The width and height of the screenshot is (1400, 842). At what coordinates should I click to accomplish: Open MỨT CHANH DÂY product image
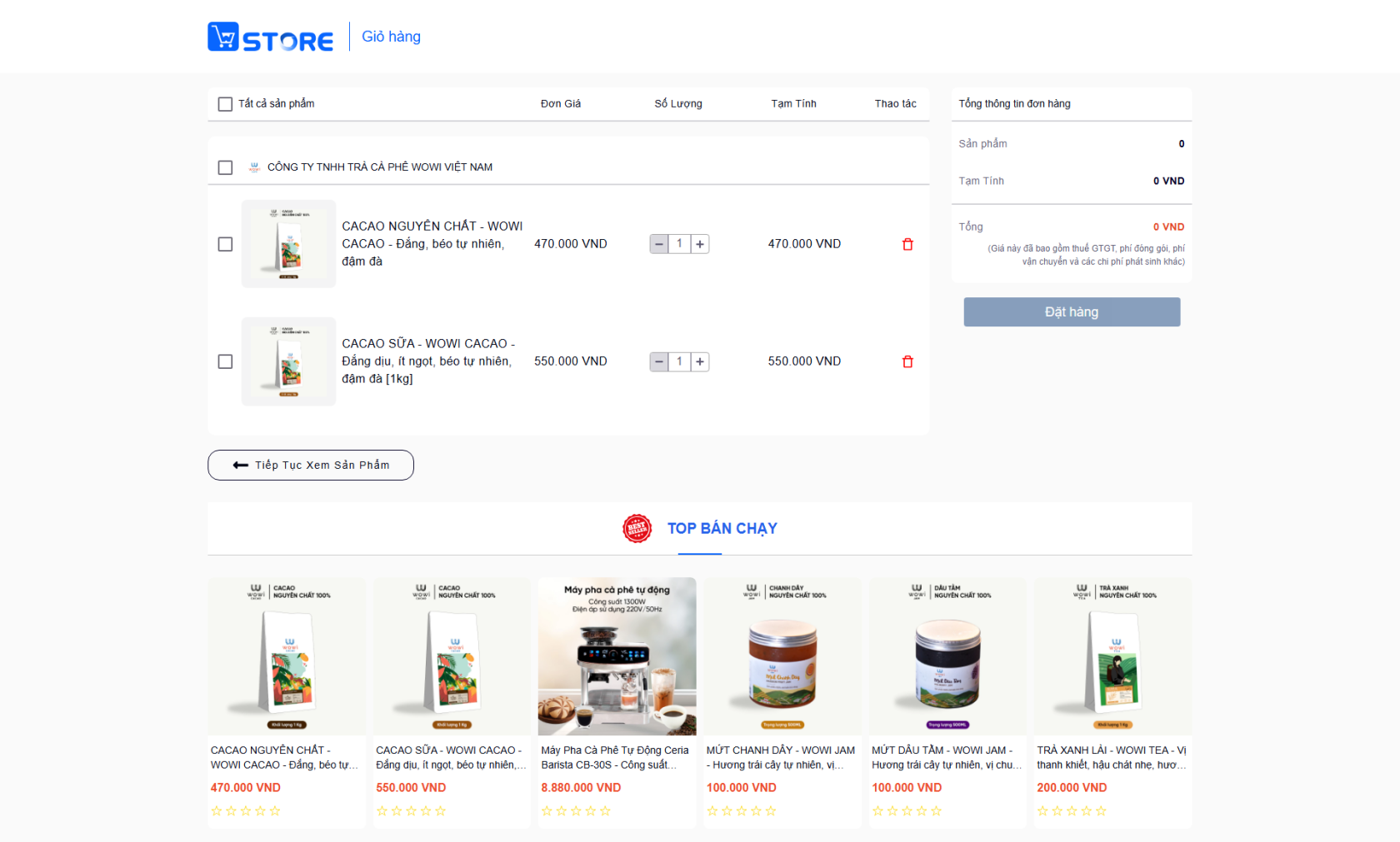click(x=782, y=656)
